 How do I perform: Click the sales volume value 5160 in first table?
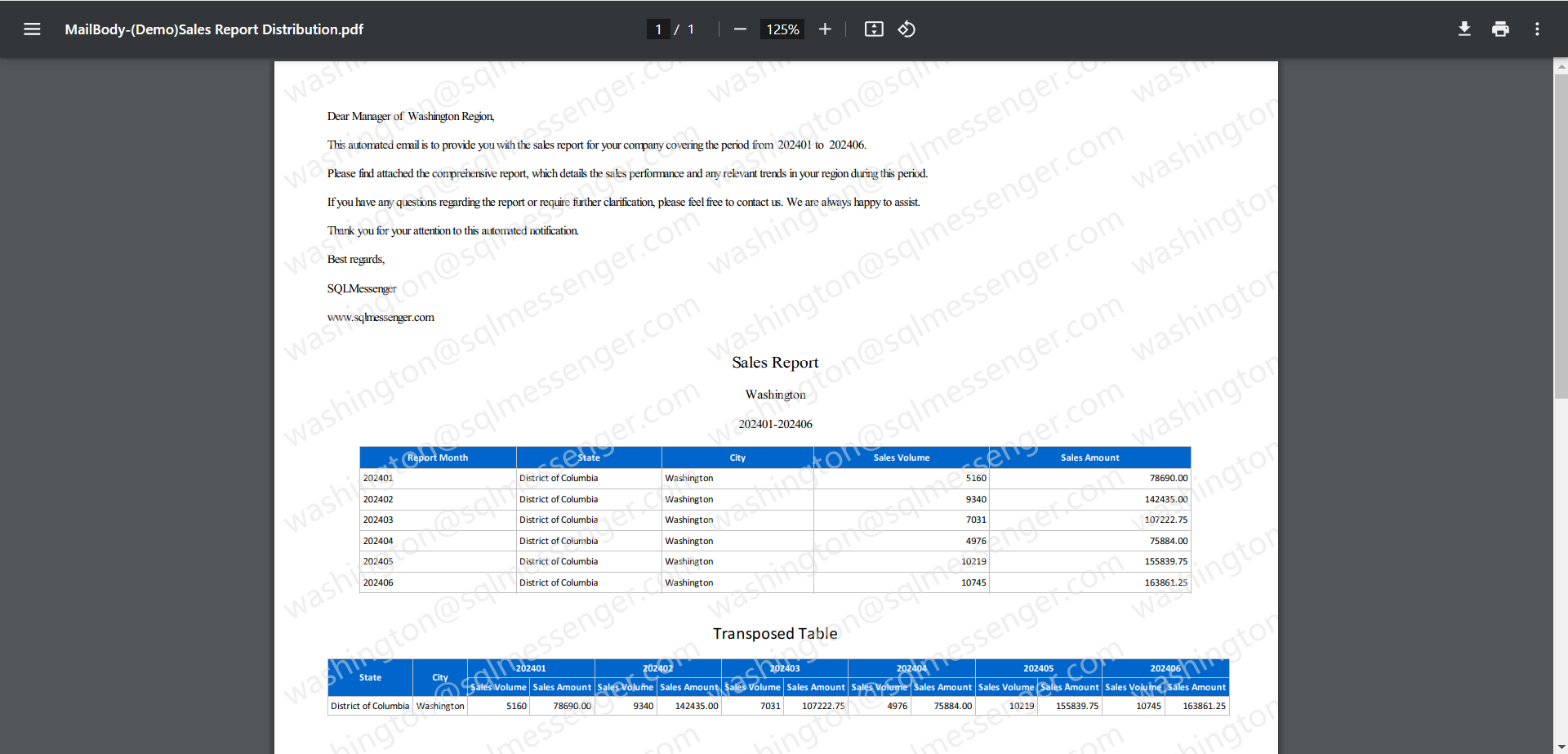click(x=976, y=478)
